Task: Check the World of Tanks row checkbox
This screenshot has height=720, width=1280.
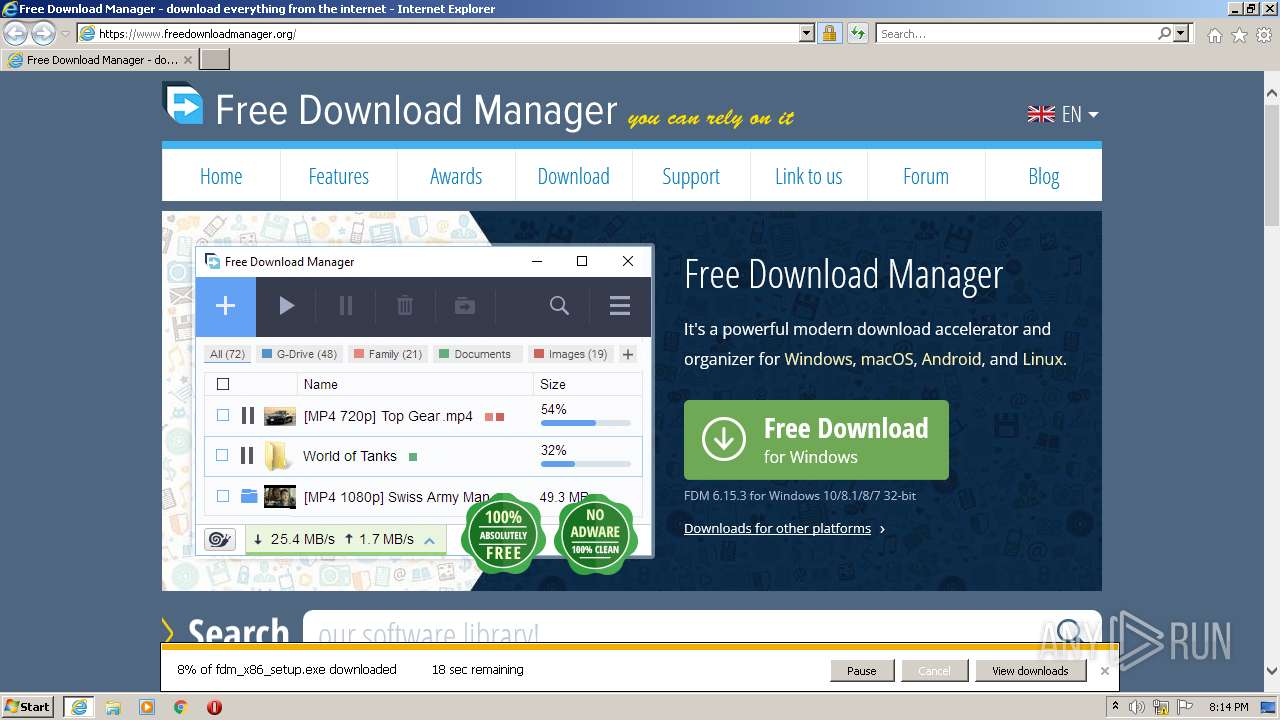Action: pos(222,455)
